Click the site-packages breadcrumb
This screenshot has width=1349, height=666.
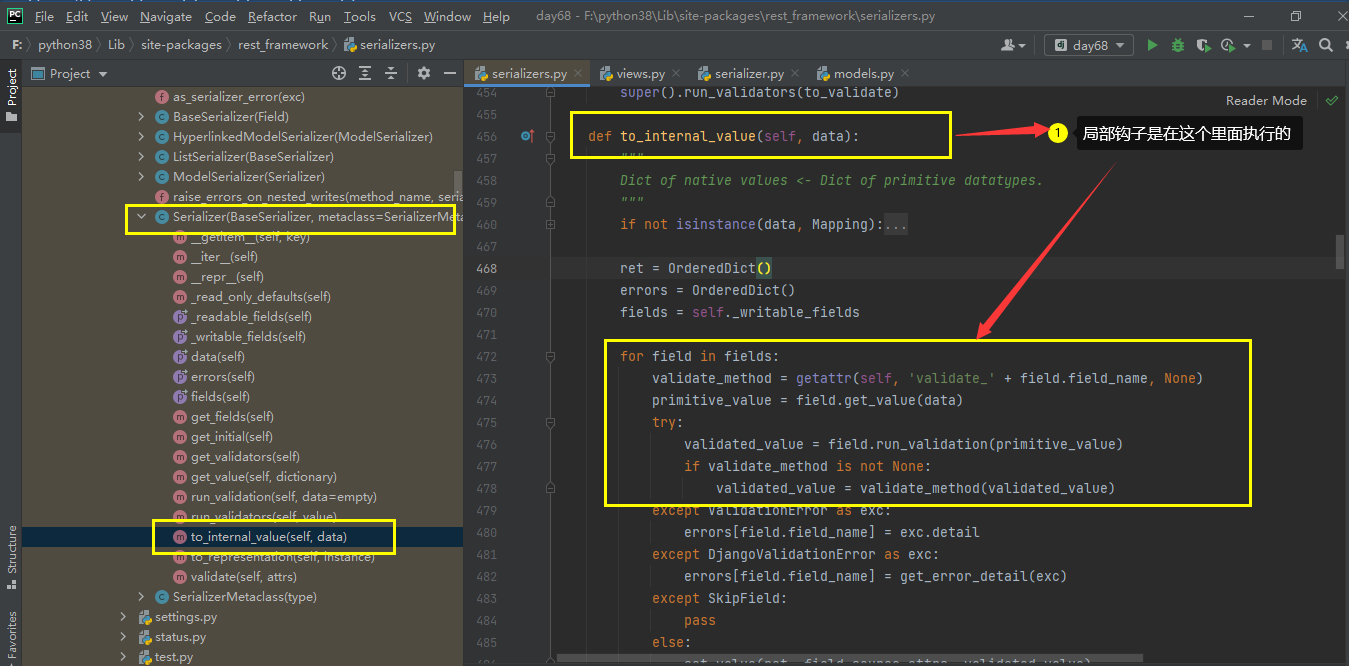click(x=181, y=45)
